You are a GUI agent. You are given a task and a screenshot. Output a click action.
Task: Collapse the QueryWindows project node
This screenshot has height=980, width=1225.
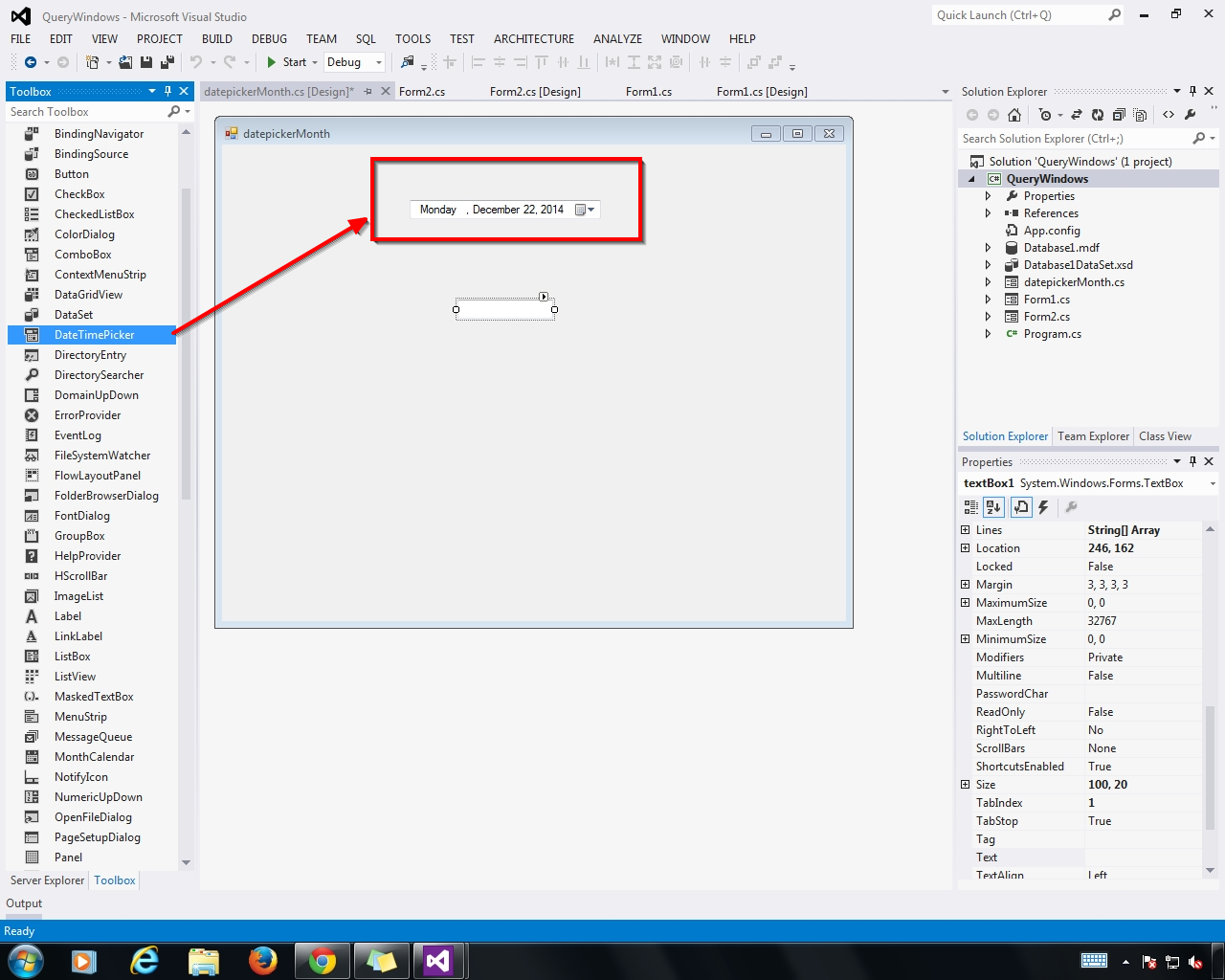click(972, 179)
